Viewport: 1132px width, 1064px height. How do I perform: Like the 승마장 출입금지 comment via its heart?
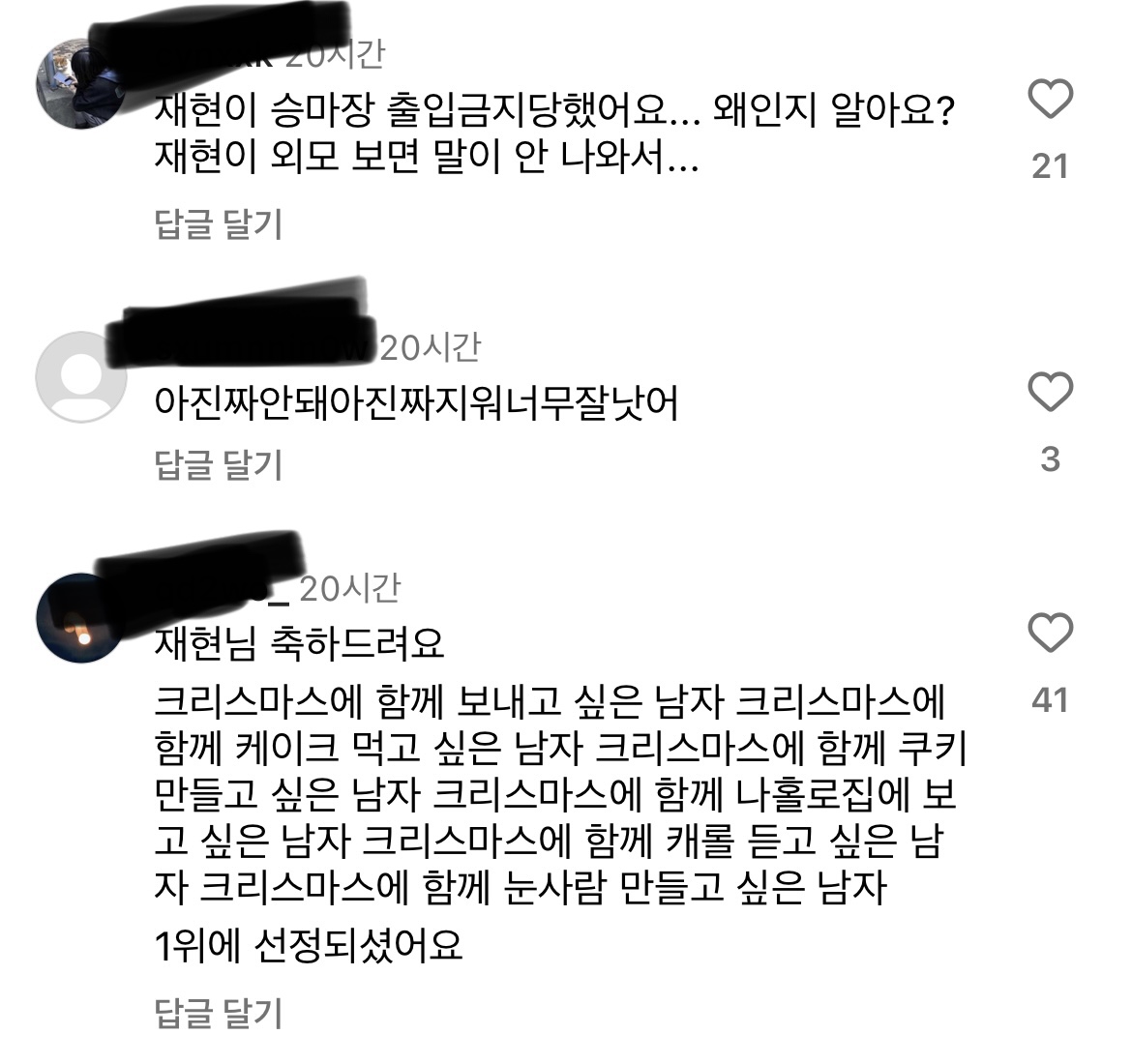point(1050,98)
